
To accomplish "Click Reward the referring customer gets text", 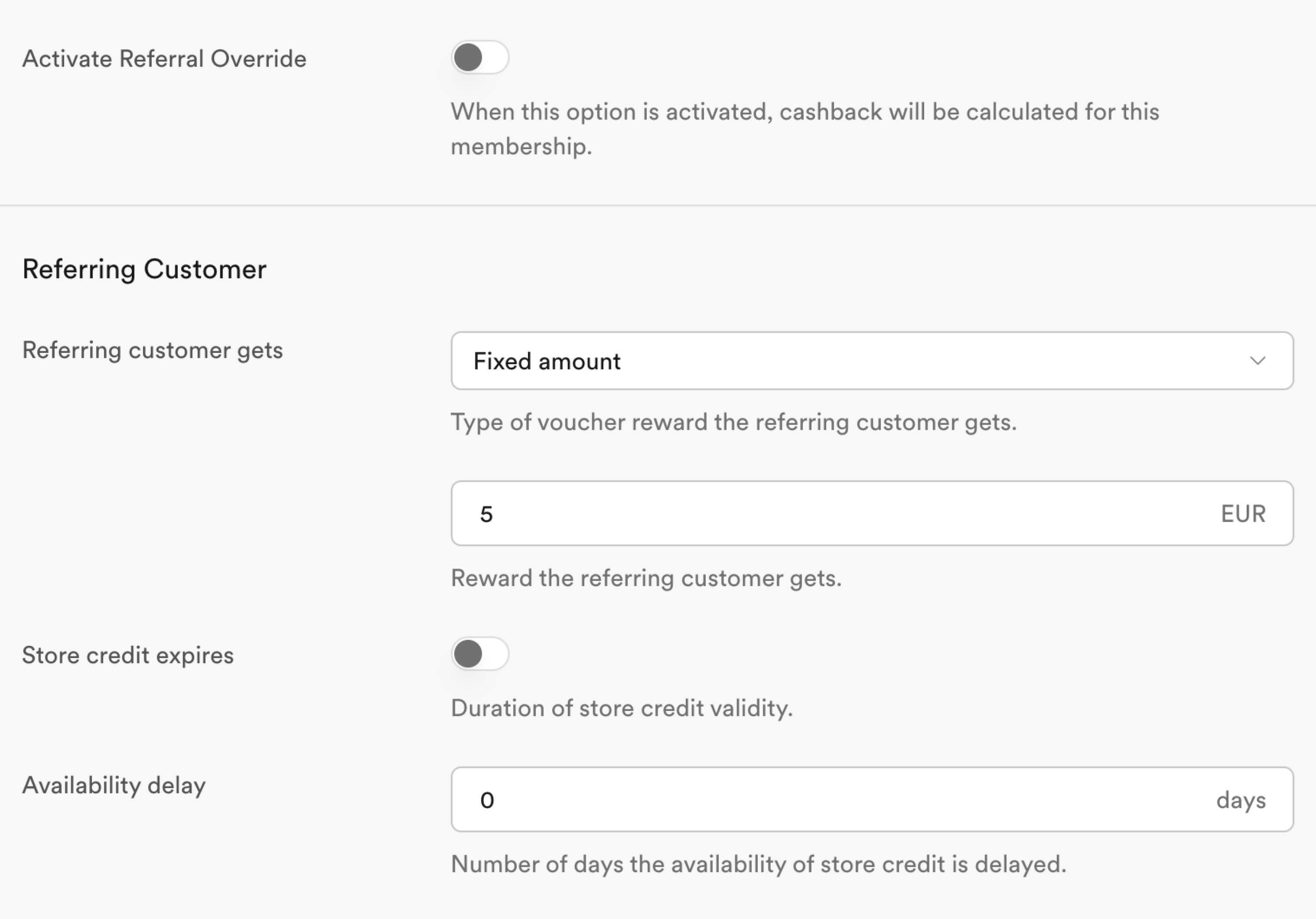I will pos(646,578).
